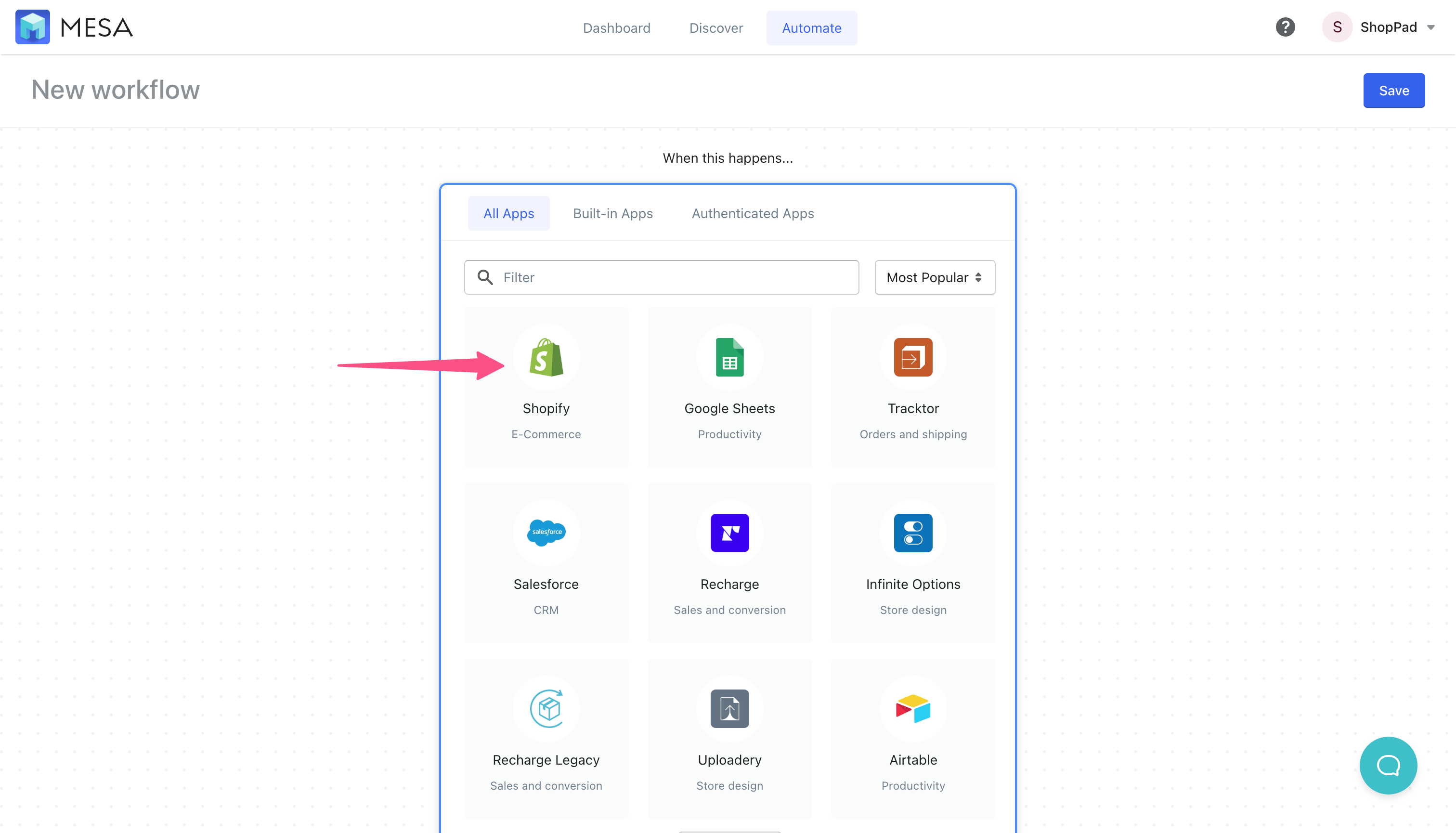This screenshot has height=833, width=1456.
Task: Click the Tracktor label
Action: [913, 408]
